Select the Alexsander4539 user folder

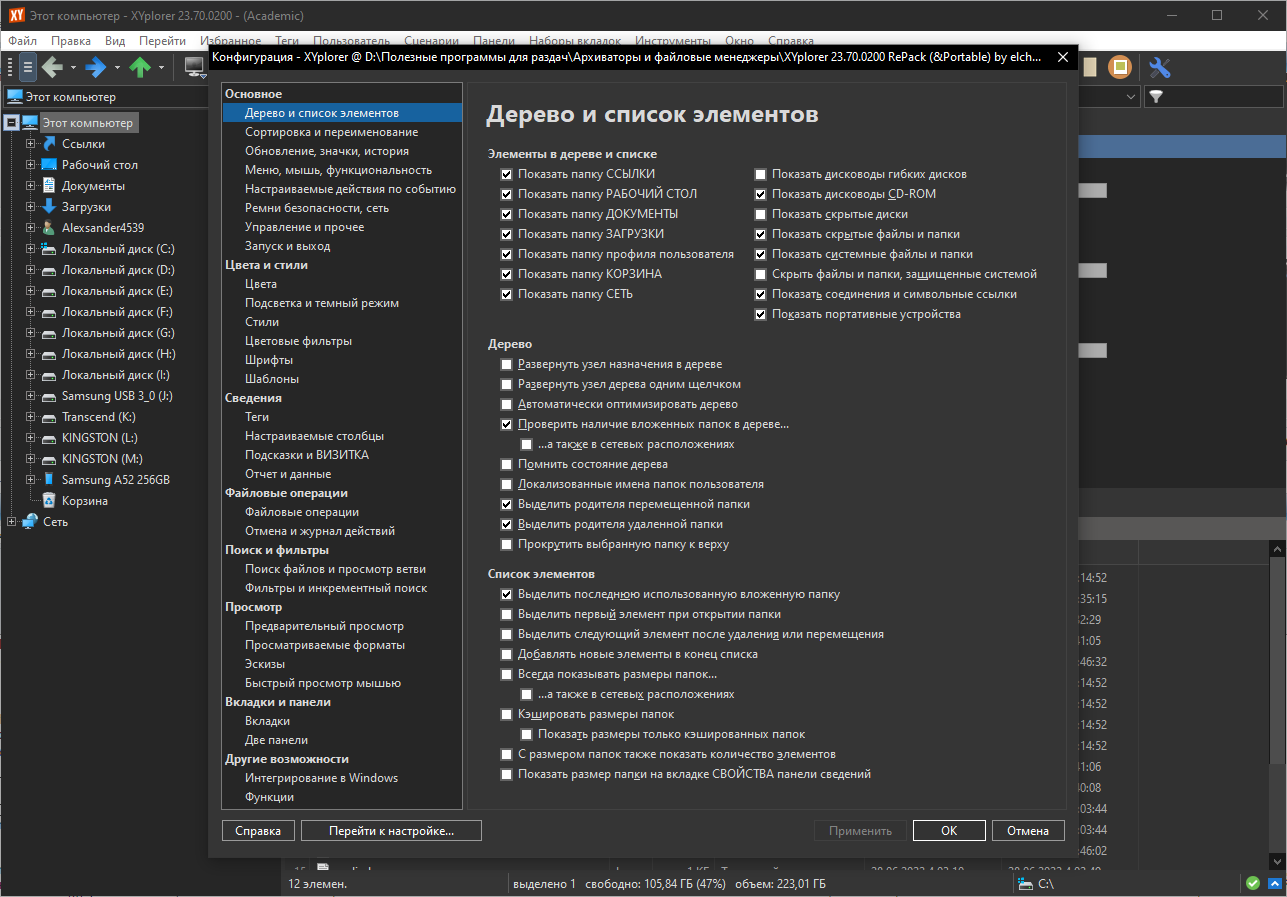click(x=103, y=228)
